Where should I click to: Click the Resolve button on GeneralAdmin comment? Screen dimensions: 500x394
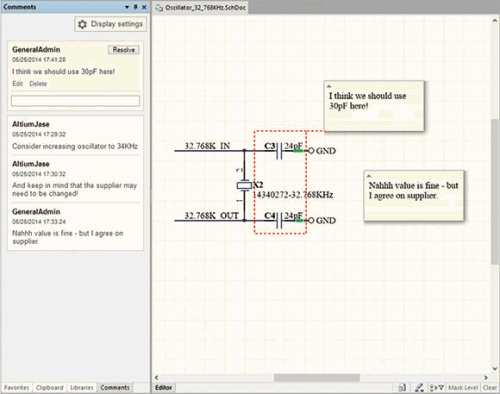[124, 50]
